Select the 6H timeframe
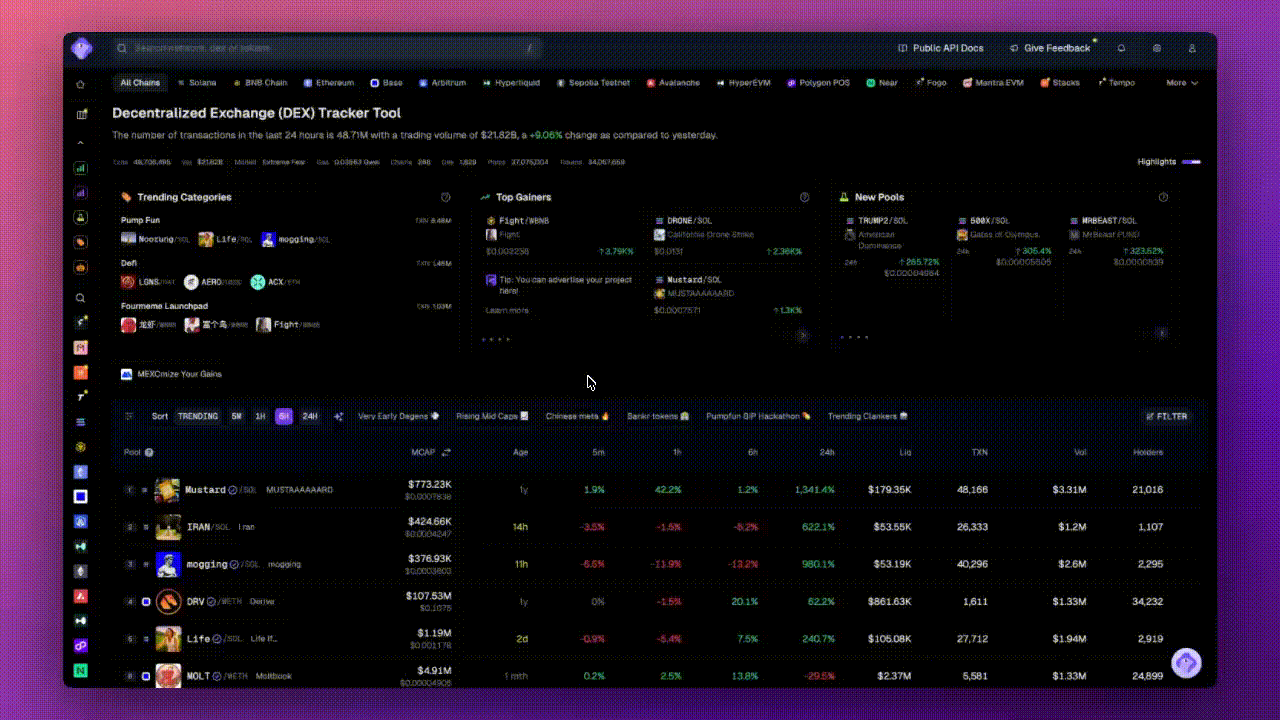 284,416
